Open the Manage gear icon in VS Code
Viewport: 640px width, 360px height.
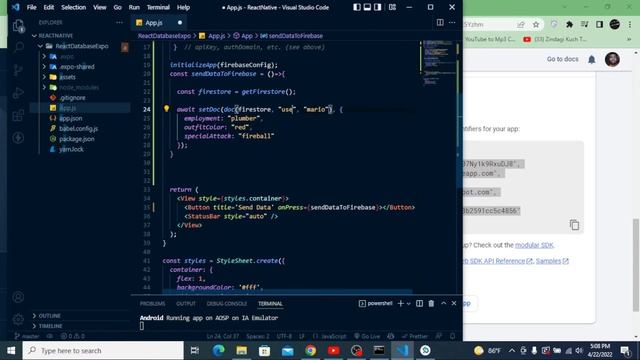click(x=18, y=319)
